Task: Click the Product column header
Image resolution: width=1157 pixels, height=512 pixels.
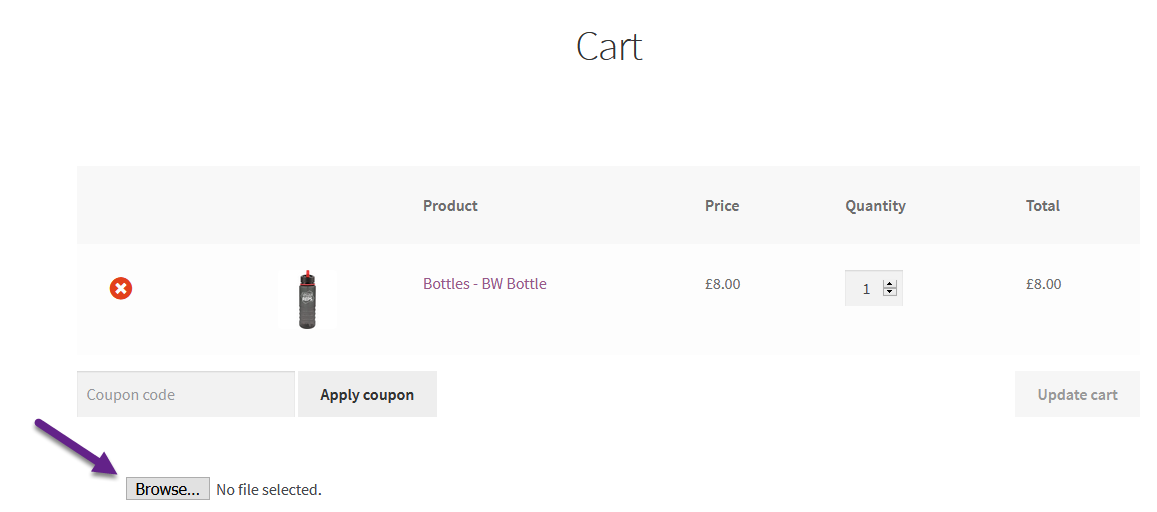Action: pyautogui.click(x=450, y=206)
